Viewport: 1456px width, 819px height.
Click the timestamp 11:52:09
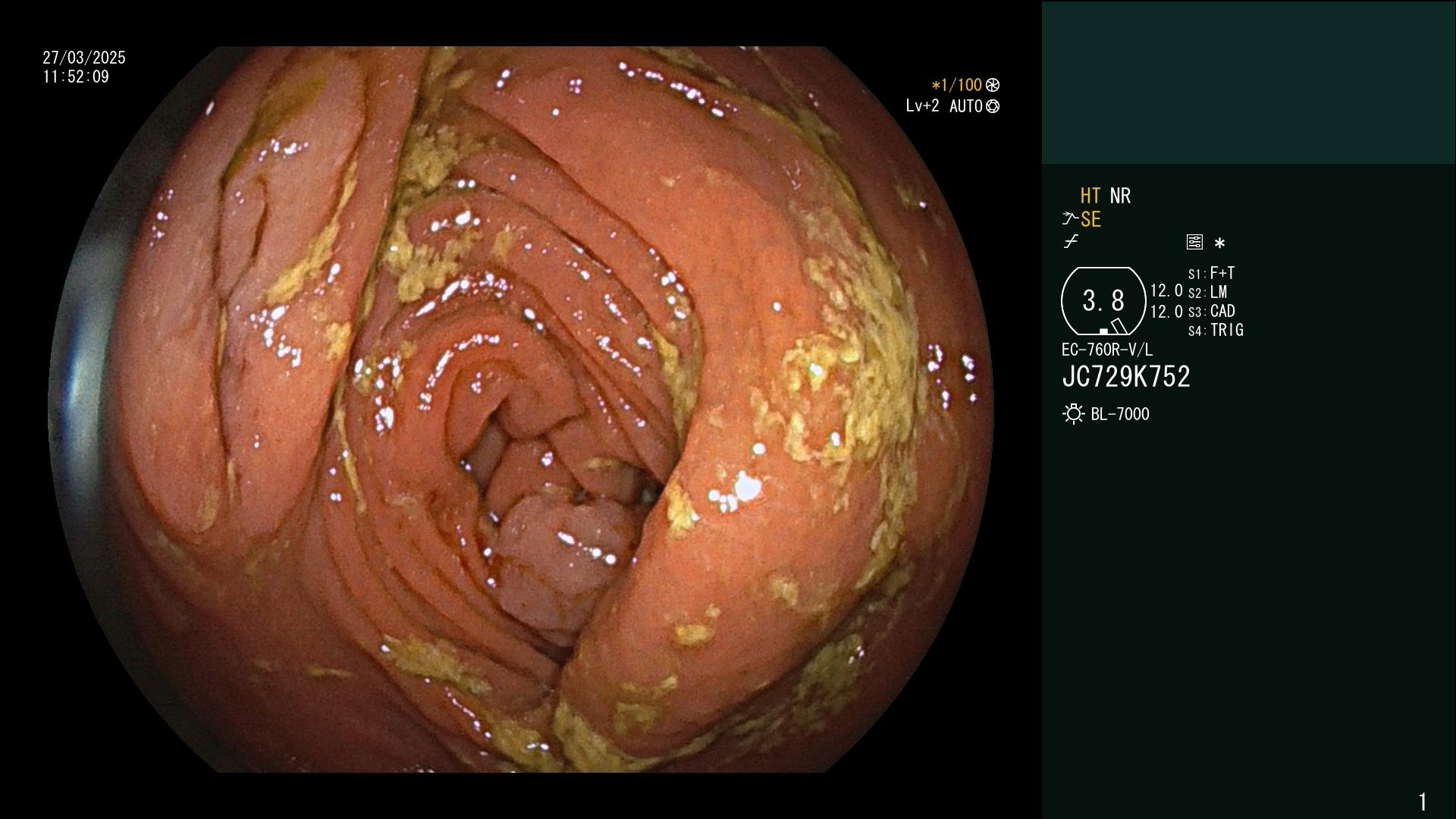(76, 77)
